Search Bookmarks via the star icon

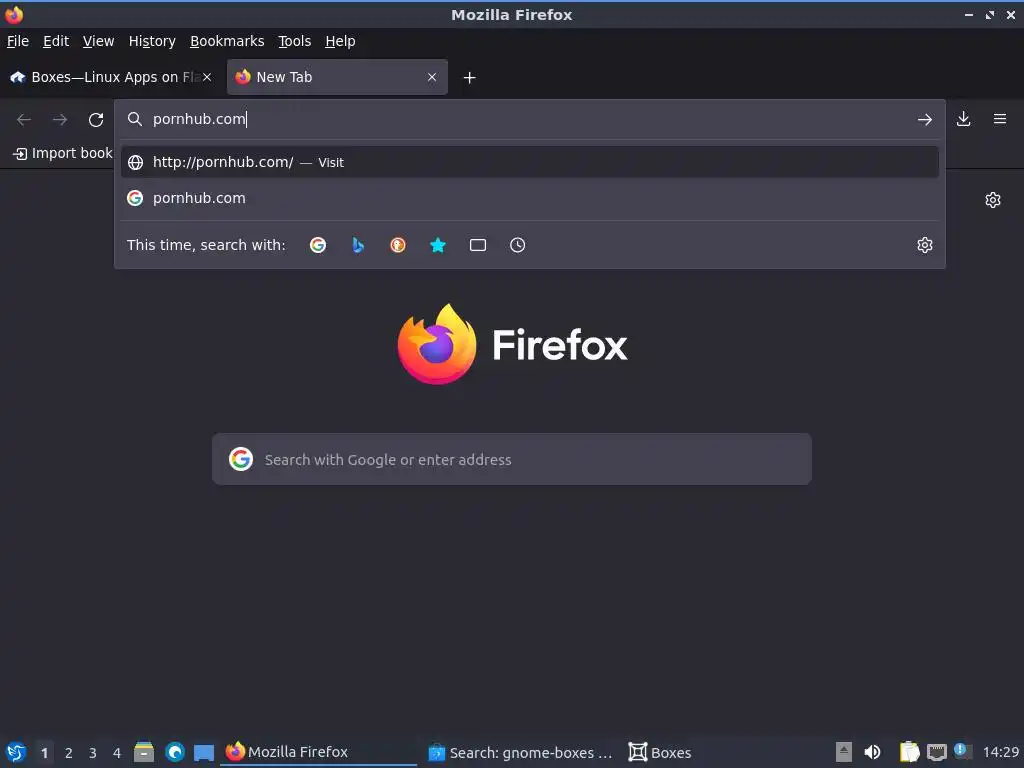point(438,245)
